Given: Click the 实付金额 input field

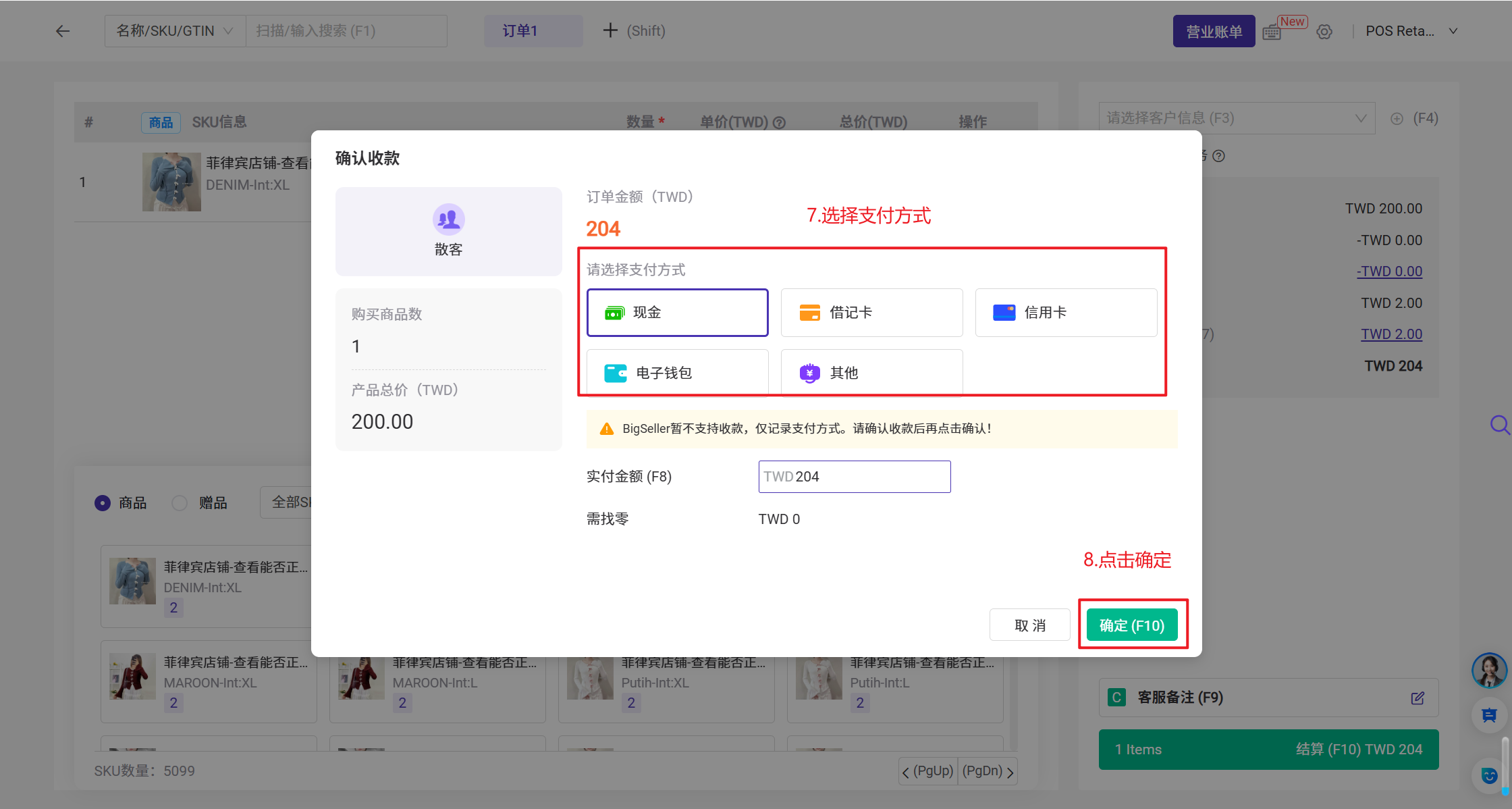Looking at the screenshot, I should 855,477.
